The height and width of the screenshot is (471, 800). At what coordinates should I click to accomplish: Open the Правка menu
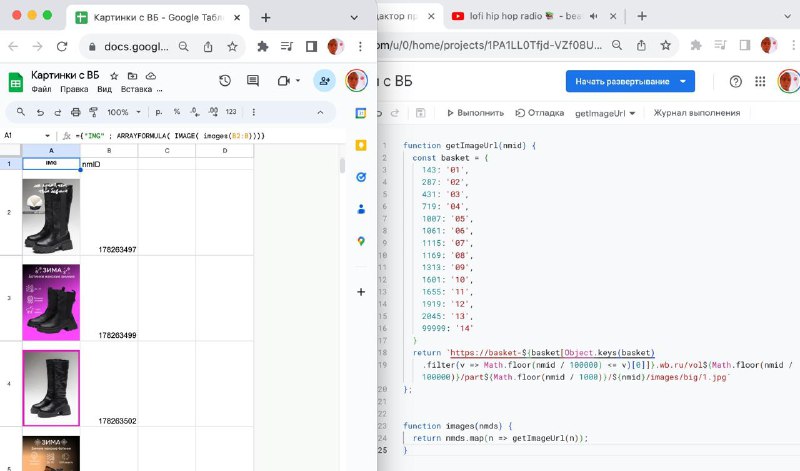tap(74, 89)
